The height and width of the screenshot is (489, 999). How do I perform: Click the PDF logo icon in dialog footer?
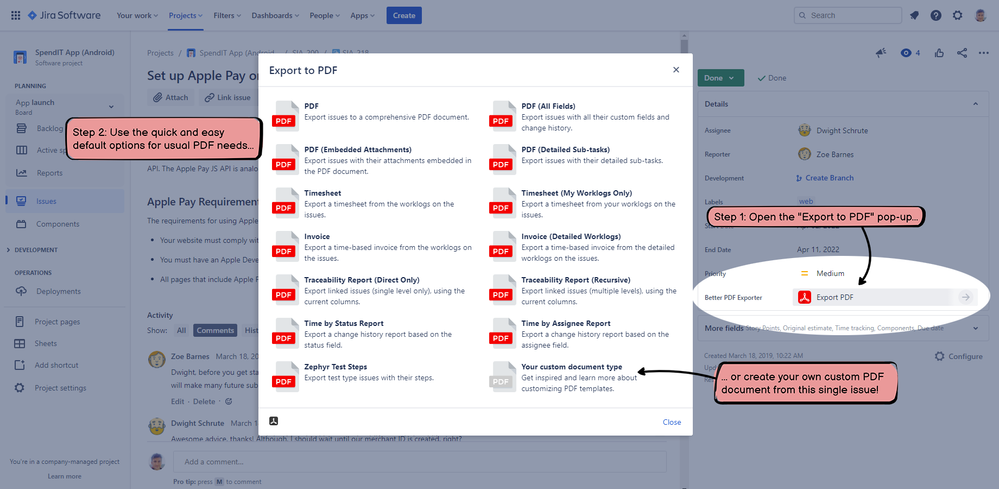click(274, 421)
